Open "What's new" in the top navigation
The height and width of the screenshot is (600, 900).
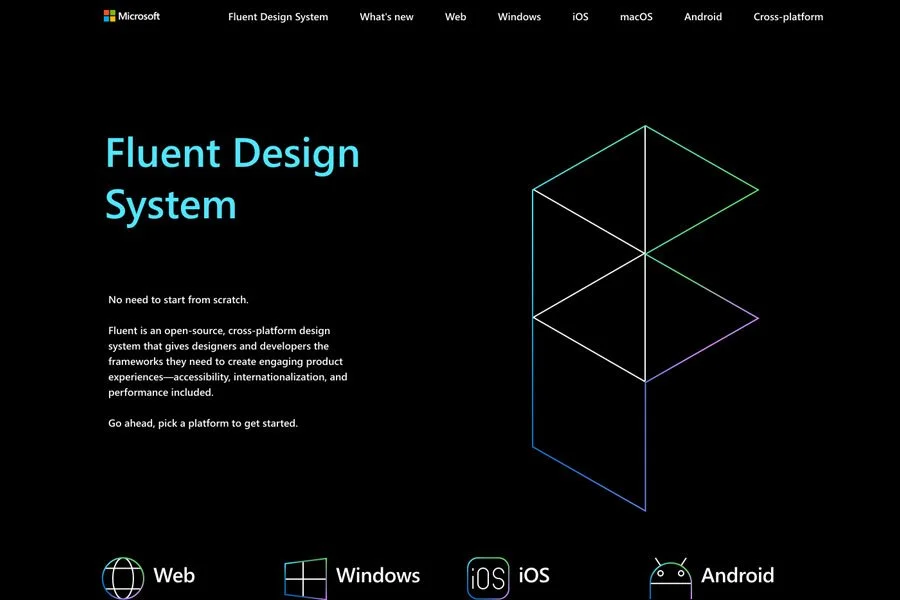tap(387, 17)
